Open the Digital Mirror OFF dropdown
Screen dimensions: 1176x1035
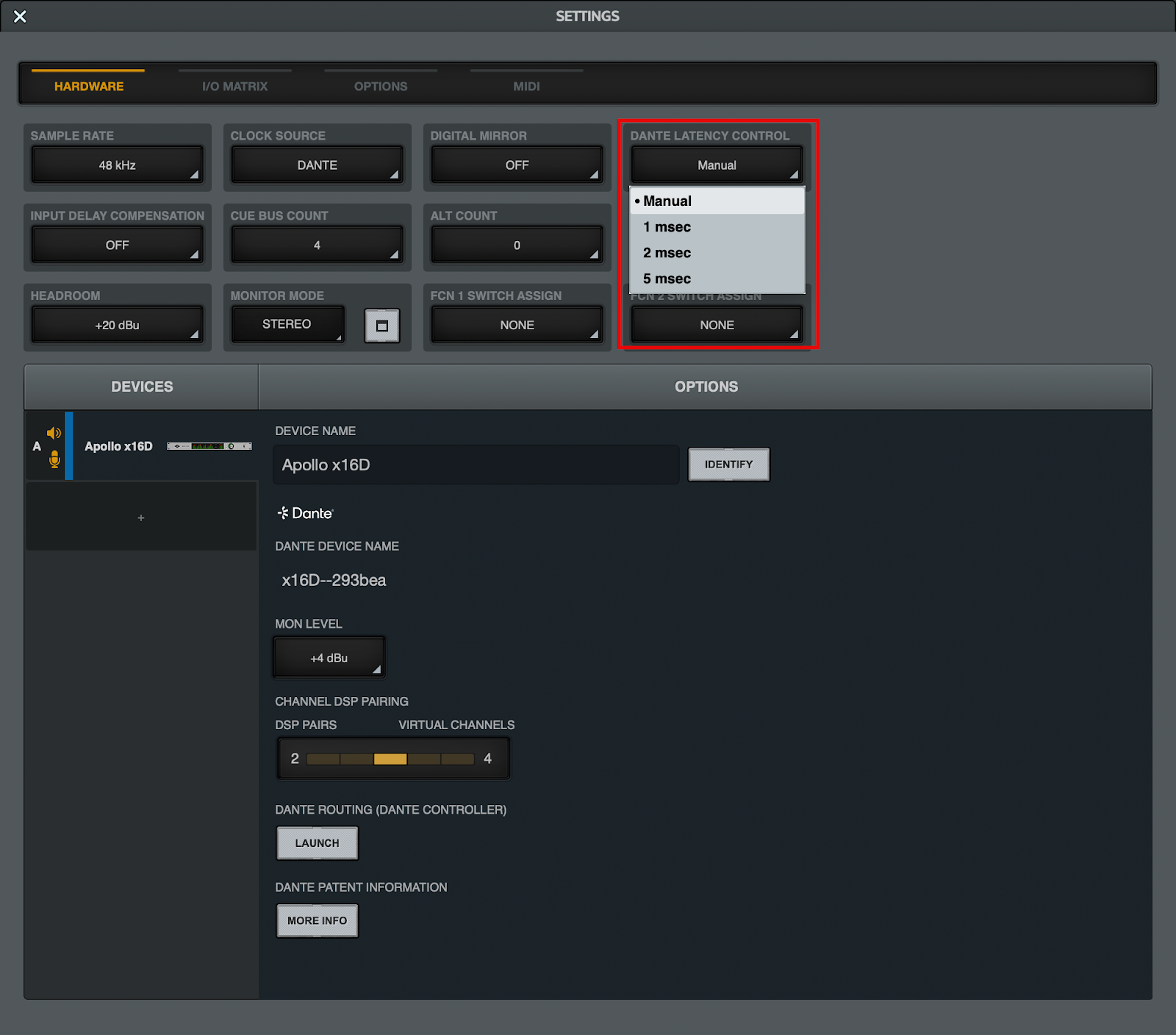pos(517,165)
